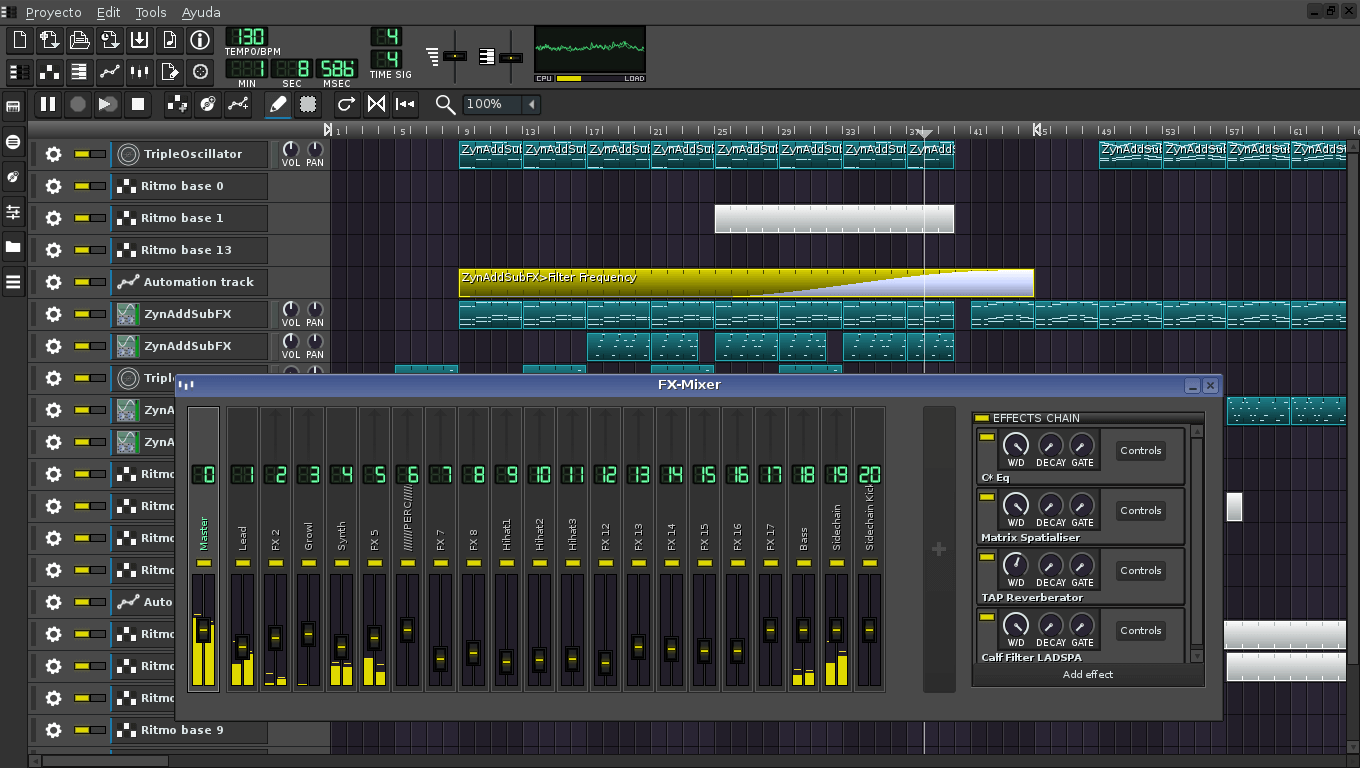The image size is (1360, 768).
Task: Click the new project from template icon
Action: [x=50, y=40]
